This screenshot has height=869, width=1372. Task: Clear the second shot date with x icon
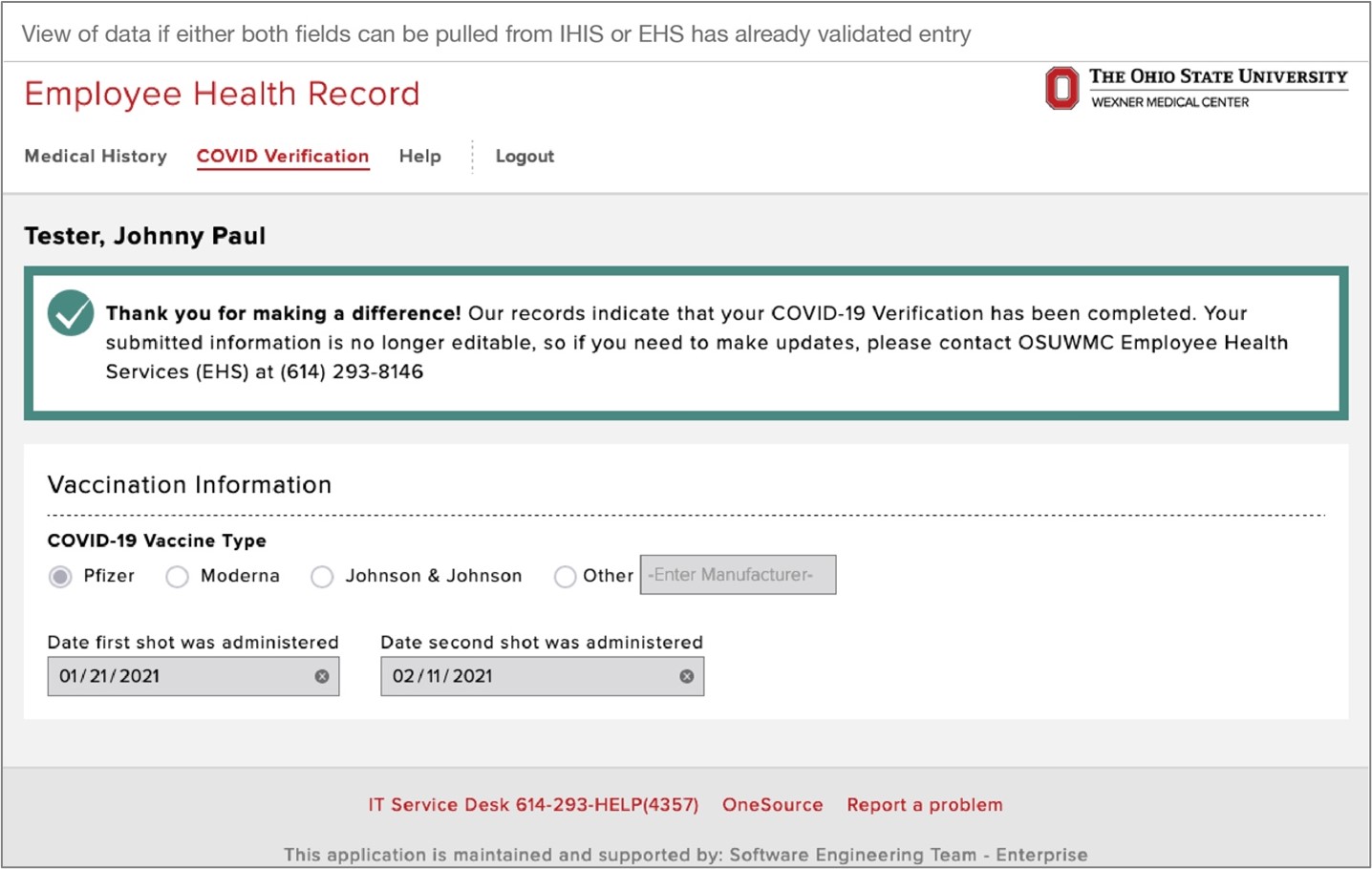point(686,676)
